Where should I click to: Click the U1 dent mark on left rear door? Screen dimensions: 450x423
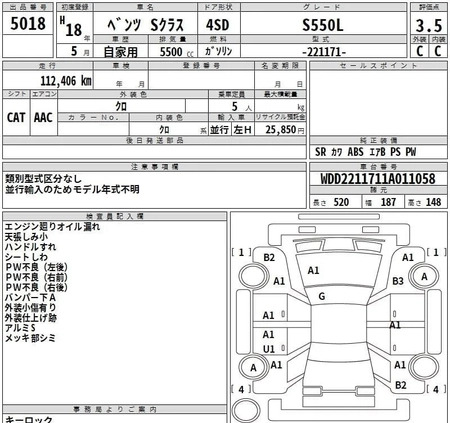(x=269, y=349)
